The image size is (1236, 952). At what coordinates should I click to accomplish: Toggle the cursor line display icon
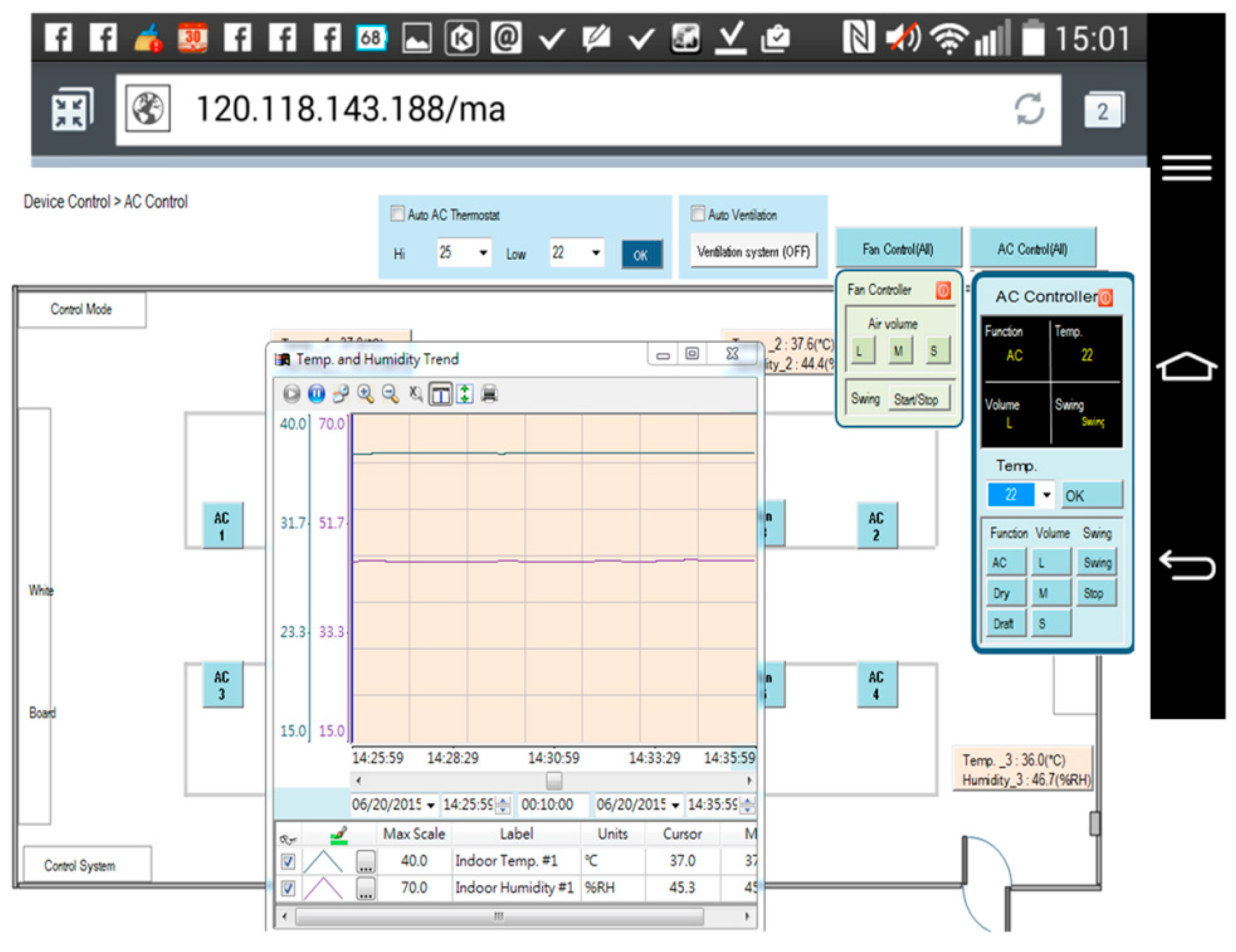coord(440,394)
